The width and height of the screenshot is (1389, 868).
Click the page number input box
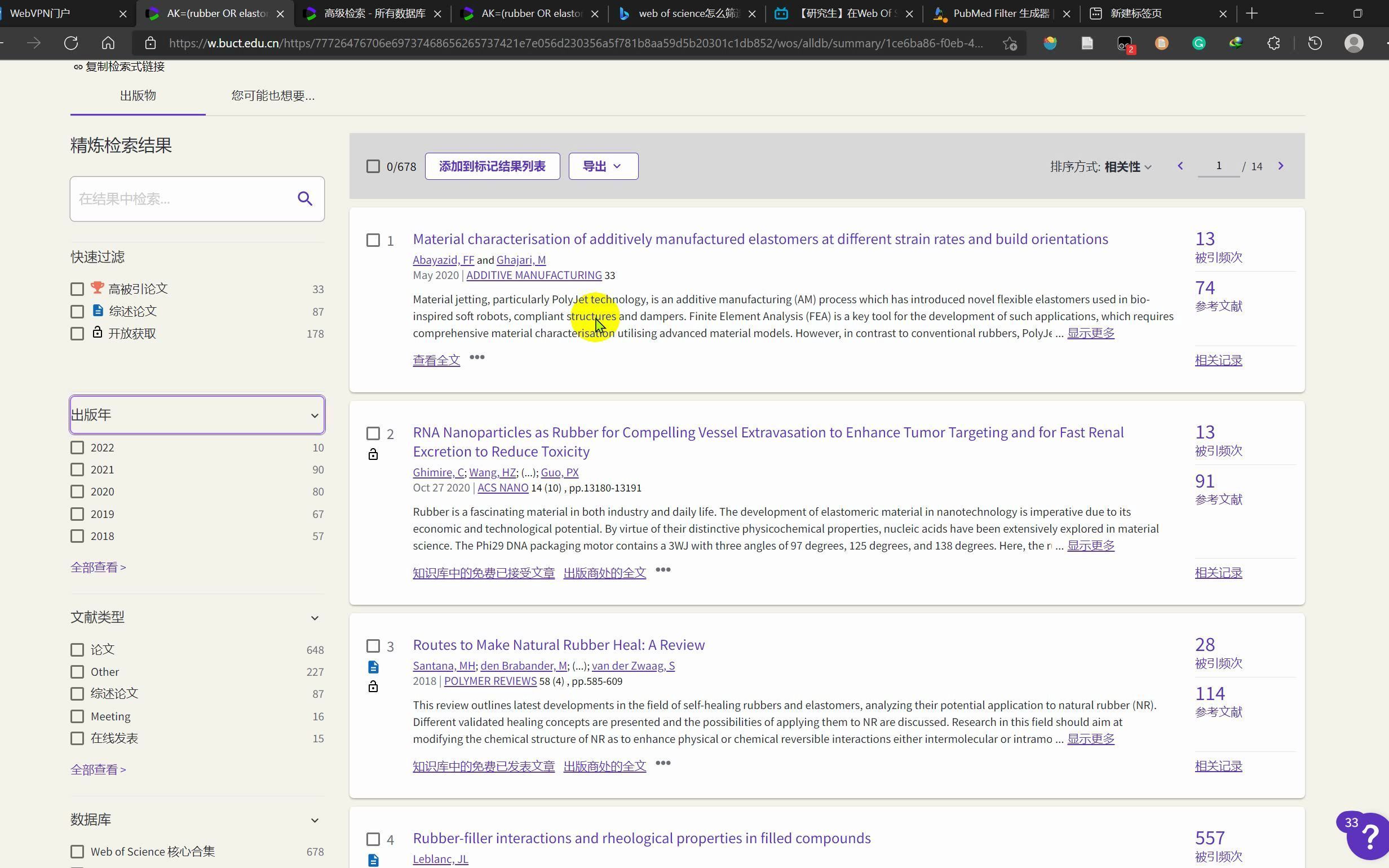[1219, 166]
